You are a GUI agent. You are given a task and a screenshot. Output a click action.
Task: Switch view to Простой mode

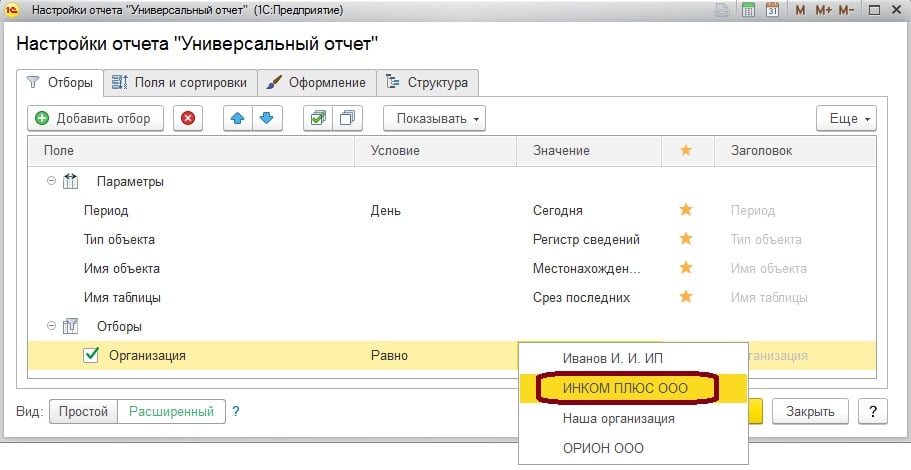pyautogui.click(x=83, y=411)
